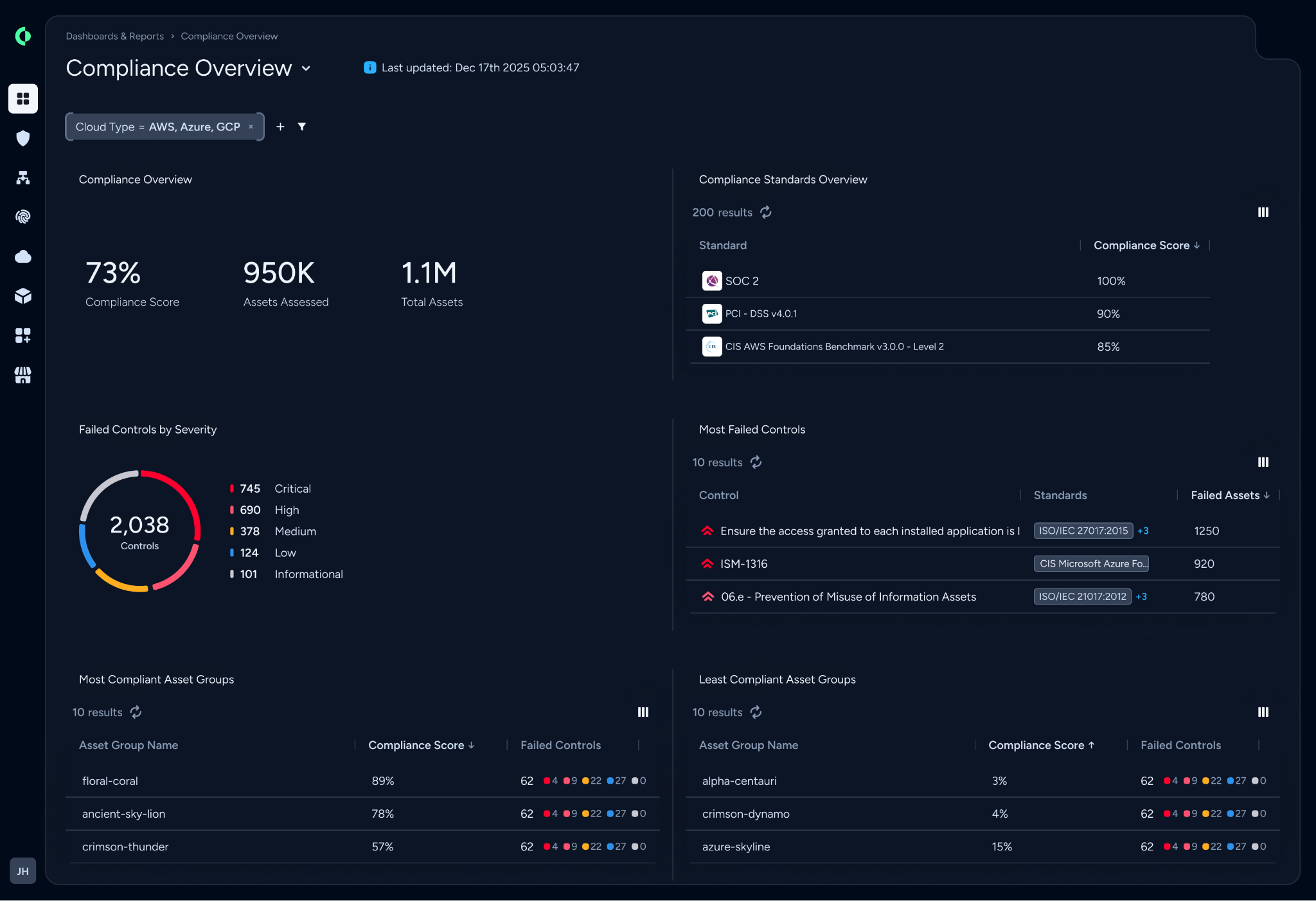Open the column settings for Most Failed Controls
The height and width of the screenshot is (916, 1316).
pos(1263,462)
